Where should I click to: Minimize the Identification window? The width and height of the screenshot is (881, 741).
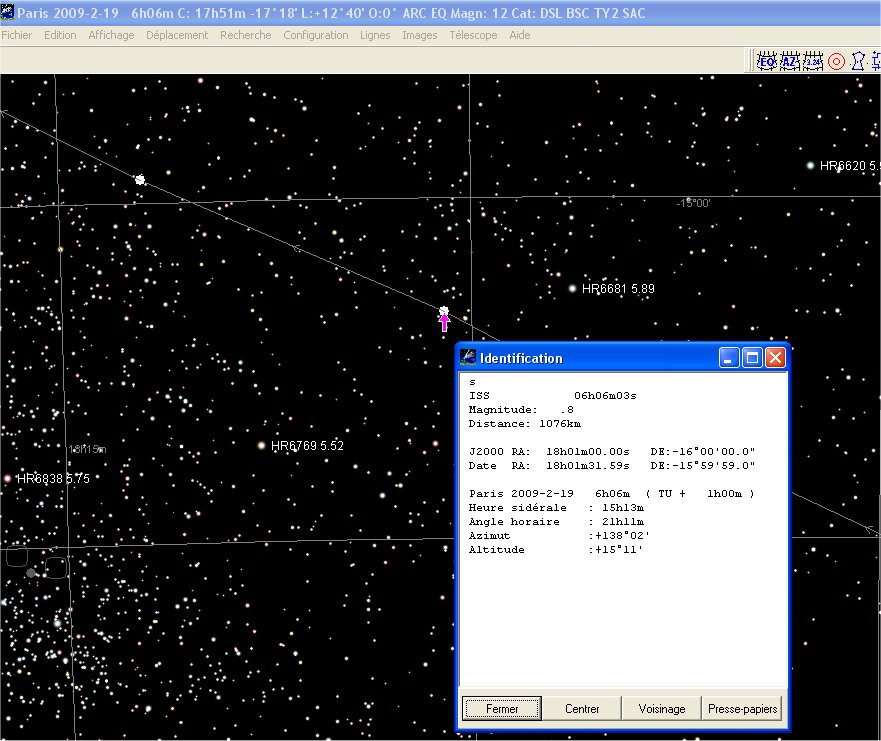click(729, 358)
